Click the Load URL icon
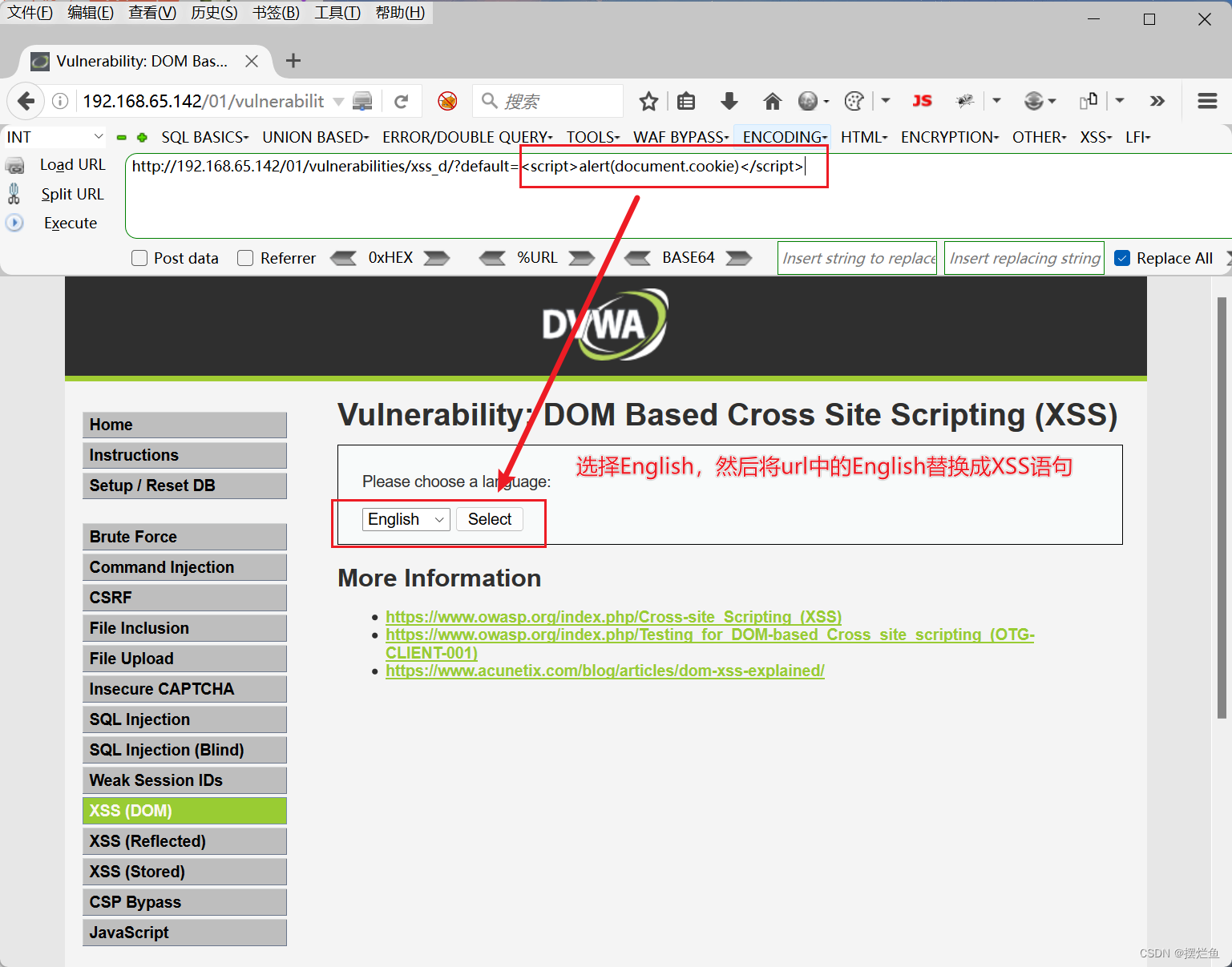The width and height of the screenshot is (1232, 967). tap(15, 166)
